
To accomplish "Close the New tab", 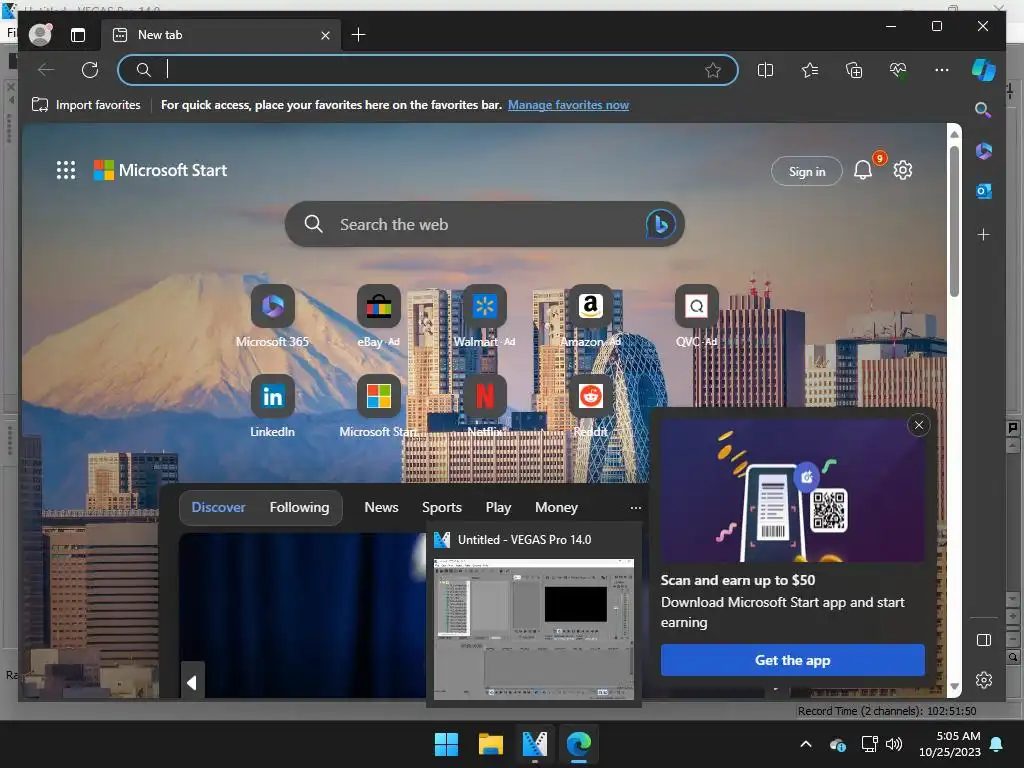I will tap(325, 35).
